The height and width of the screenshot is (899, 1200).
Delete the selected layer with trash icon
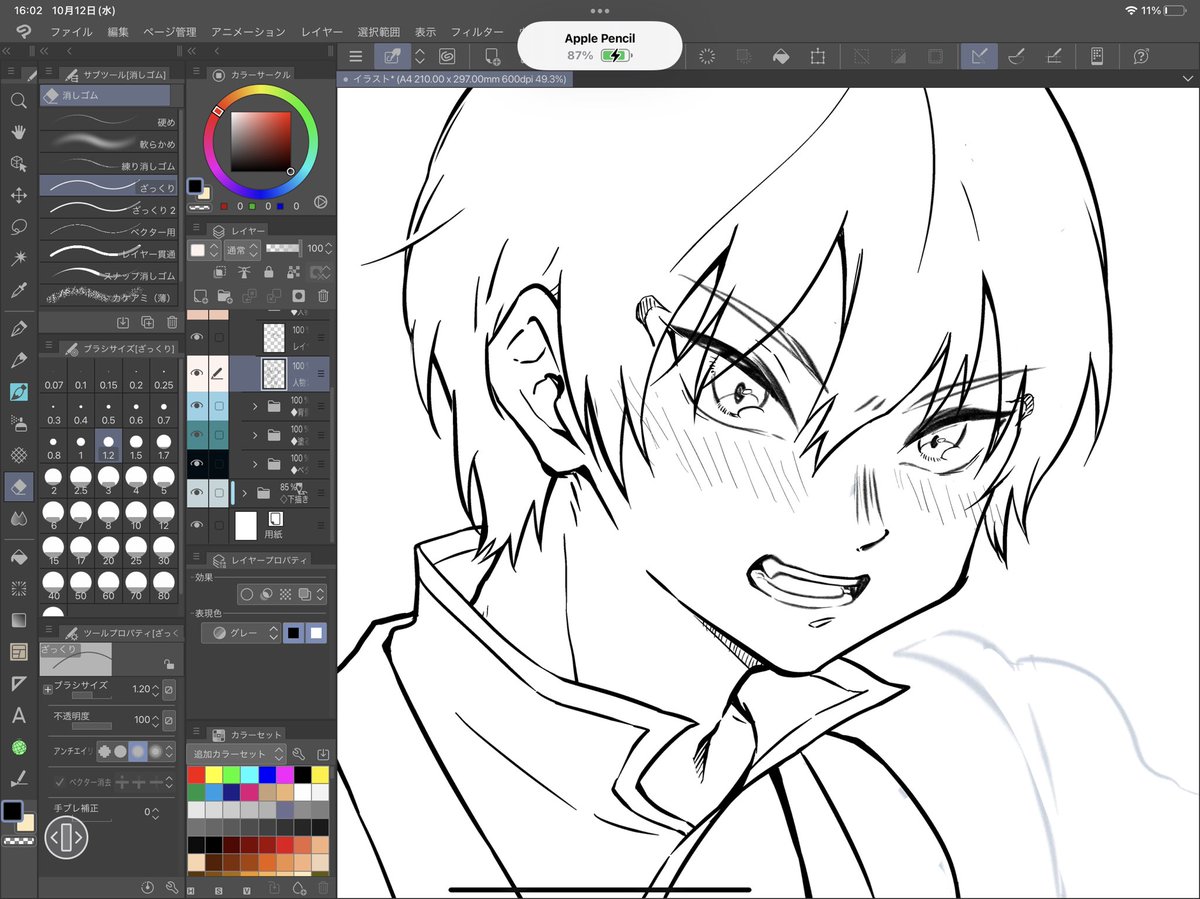(x=322, y=296)
